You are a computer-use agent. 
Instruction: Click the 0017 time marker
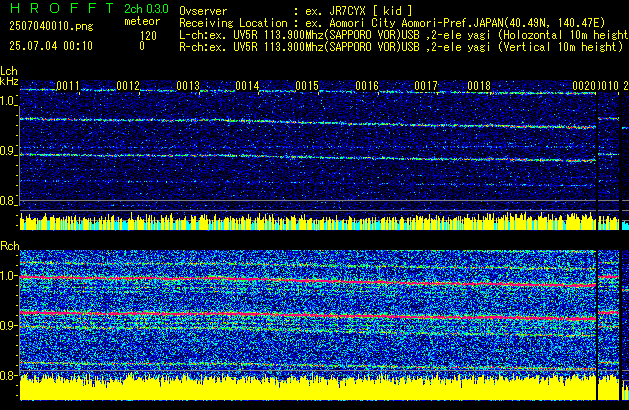(426, 86)
